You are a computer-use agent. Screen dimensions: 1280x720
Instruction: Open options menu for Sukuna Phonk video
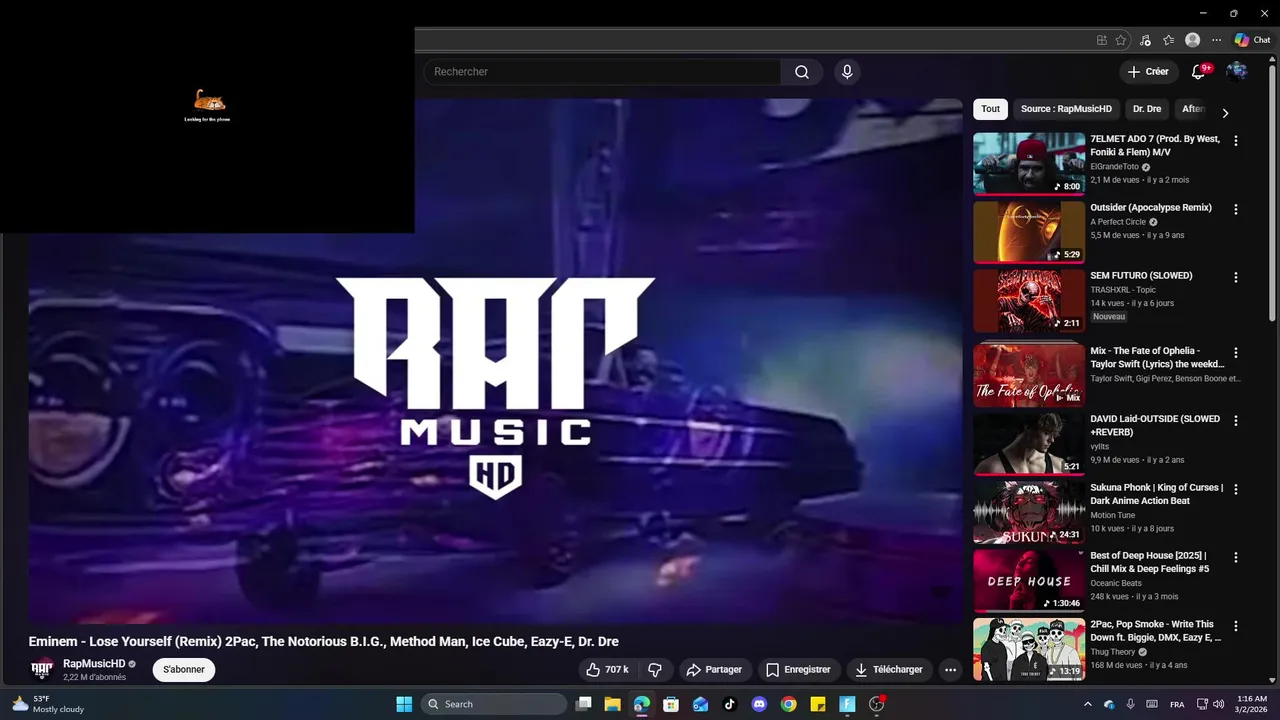tap(1236, 490)
